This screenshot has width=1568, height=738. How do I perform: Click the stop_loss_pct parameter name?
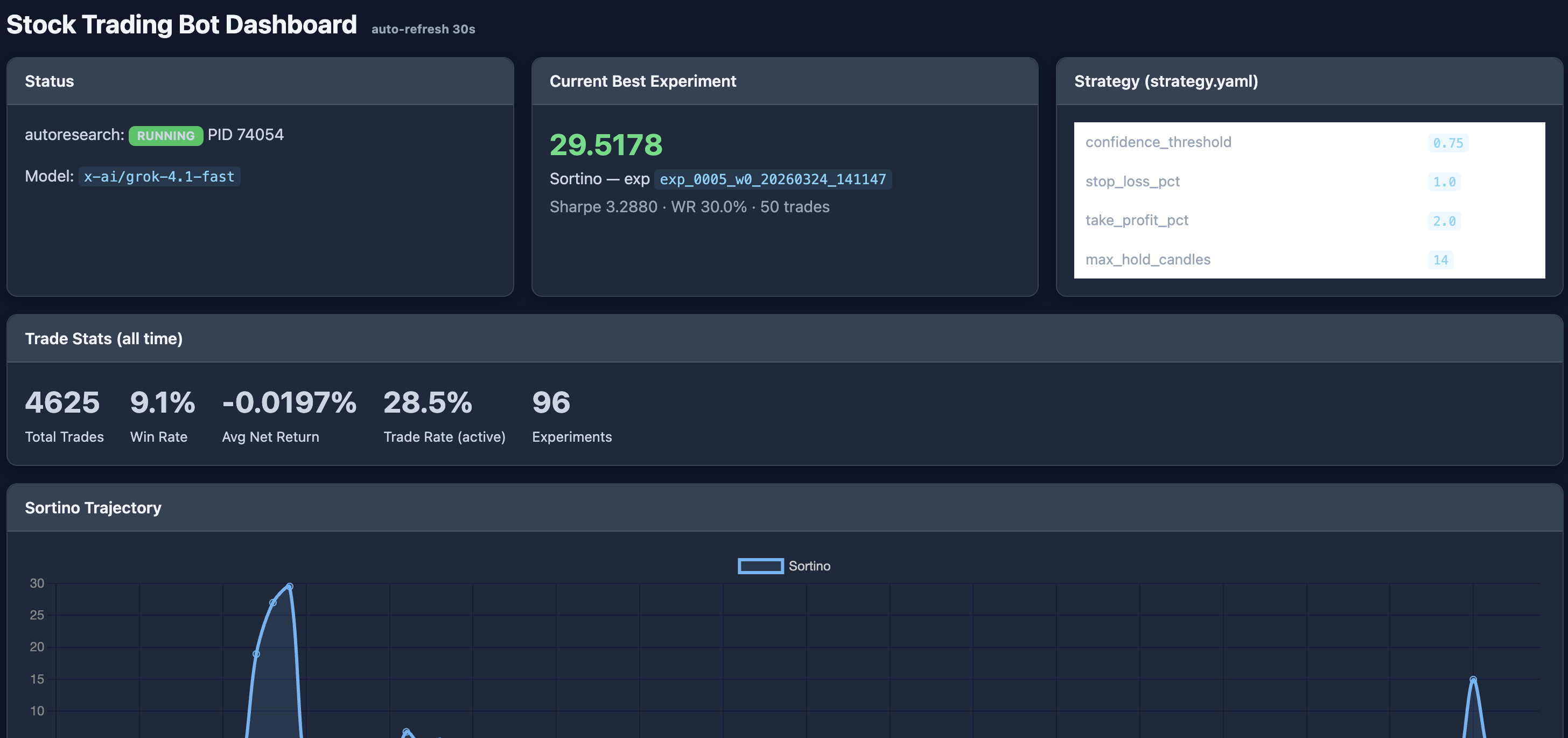point(1132,182)
